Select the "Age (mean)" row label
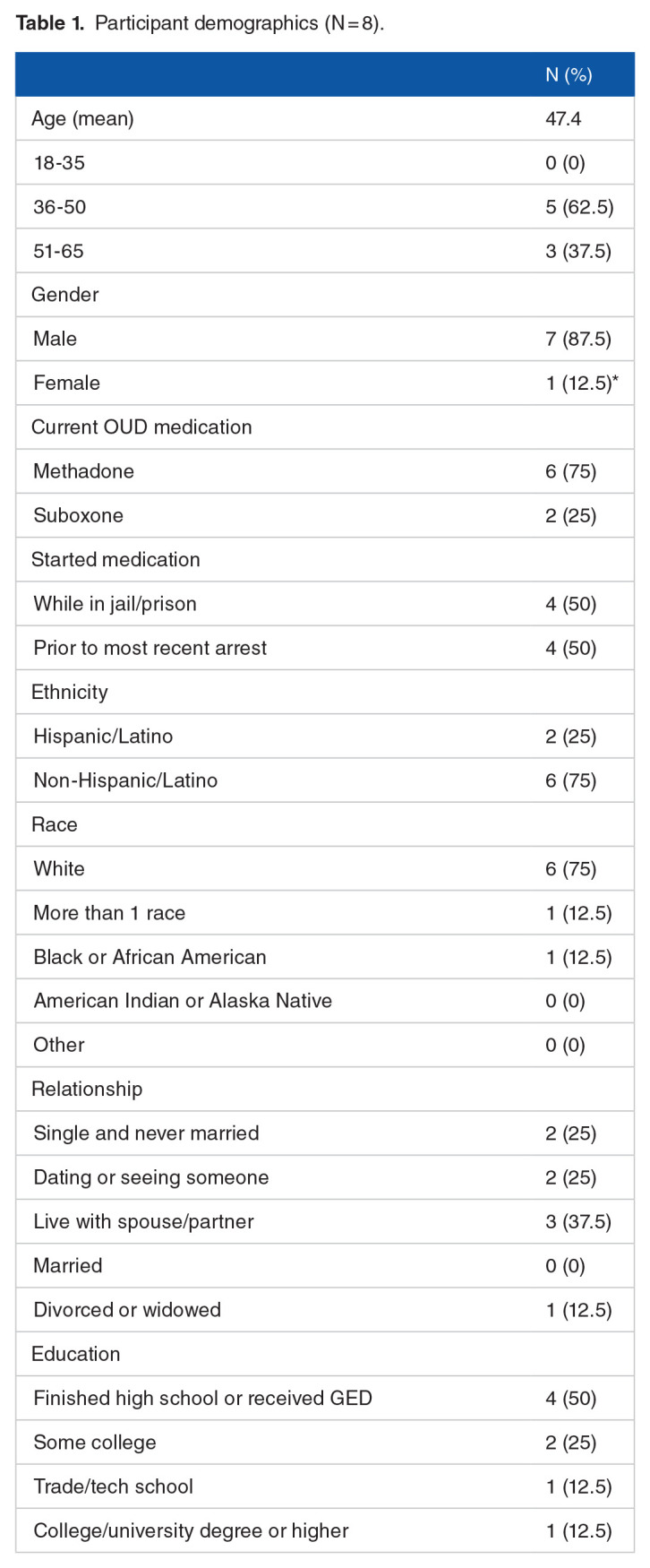Image resolution: width=650 pixels, height=1568 pixels. [82, 119]
